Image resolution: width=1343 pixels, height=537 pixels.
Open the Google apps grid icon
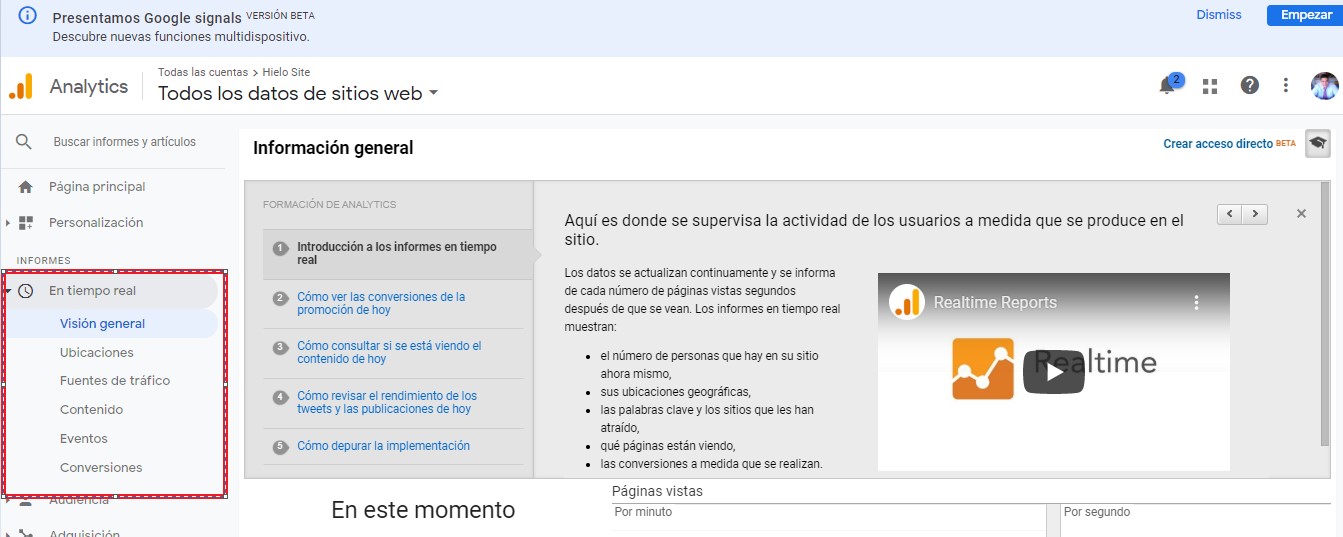tap(1210, 86)
